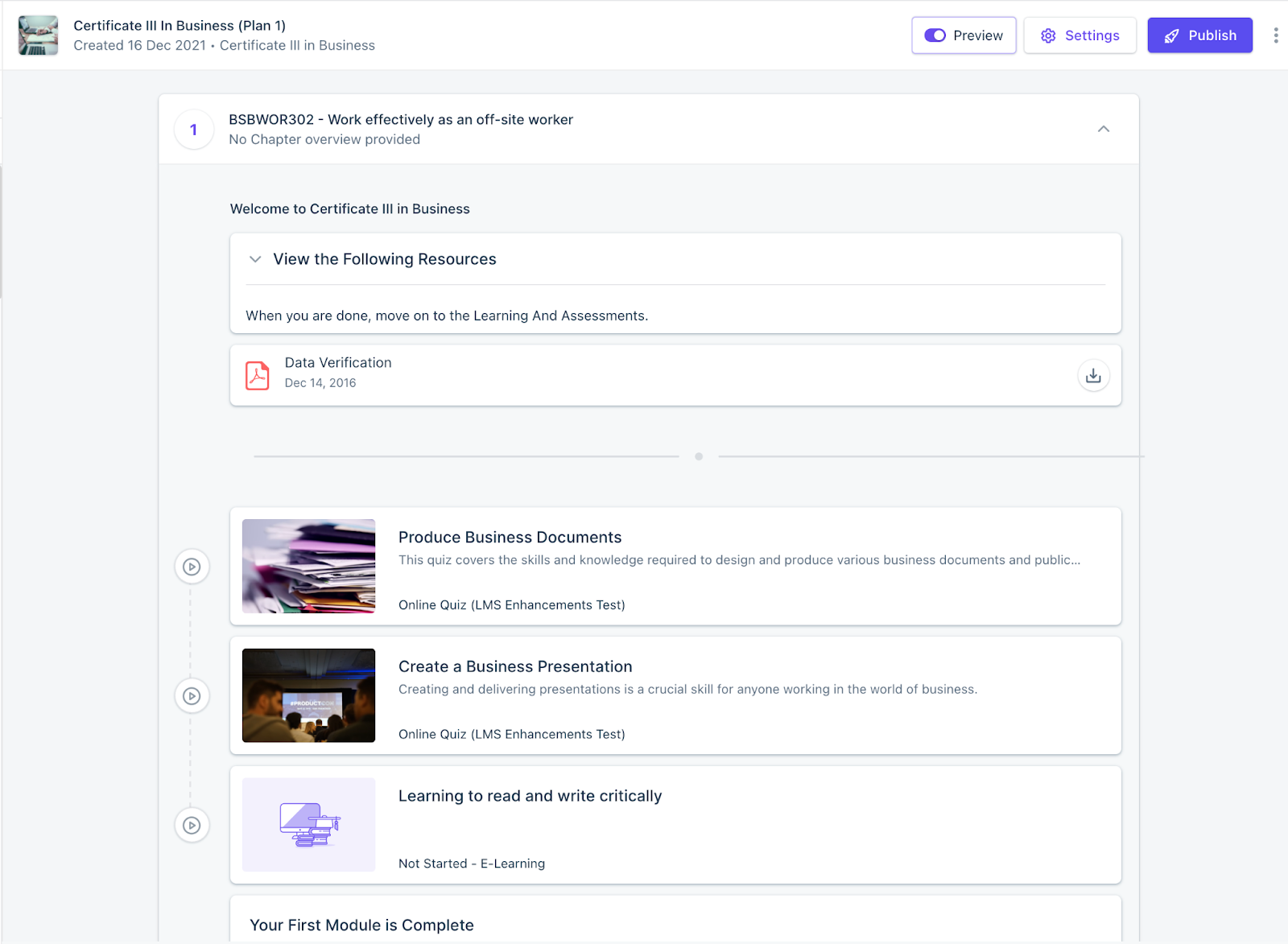Click the play icon beside Create a Business Presentation
1288x944 pixels.
(192, 695)
